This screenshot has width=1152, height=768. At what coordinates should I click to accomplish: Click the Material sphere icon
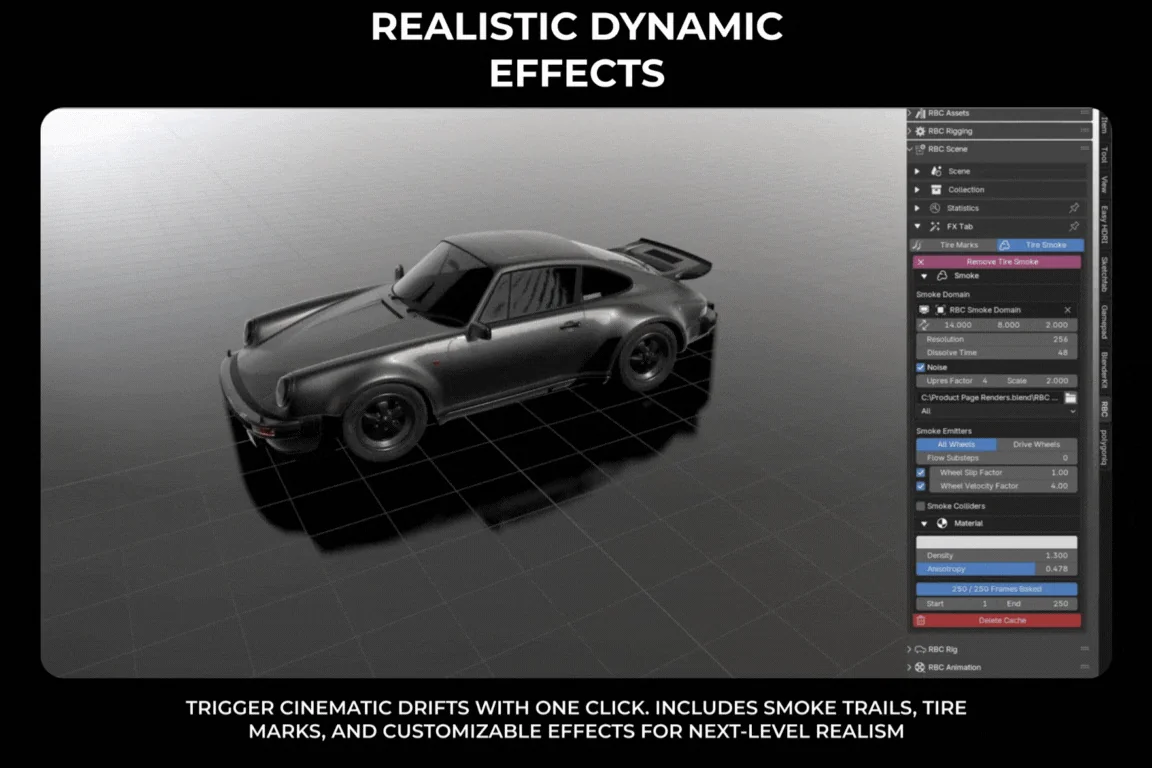(x=942, y=523)
